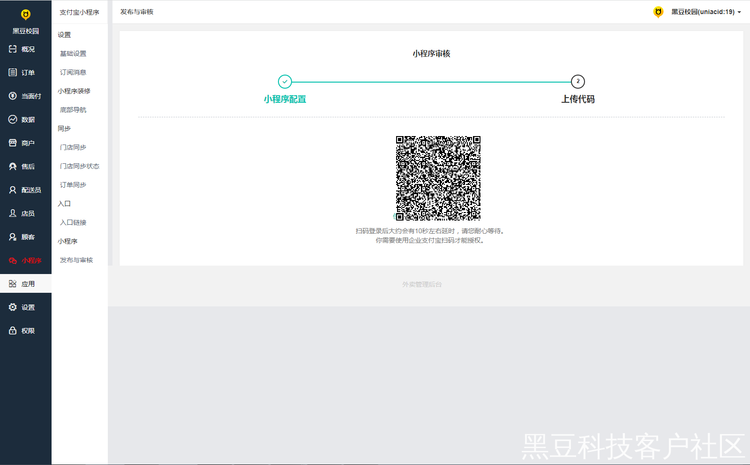Click the 上传代码 step label
The image size is (750, 465).
578,99
